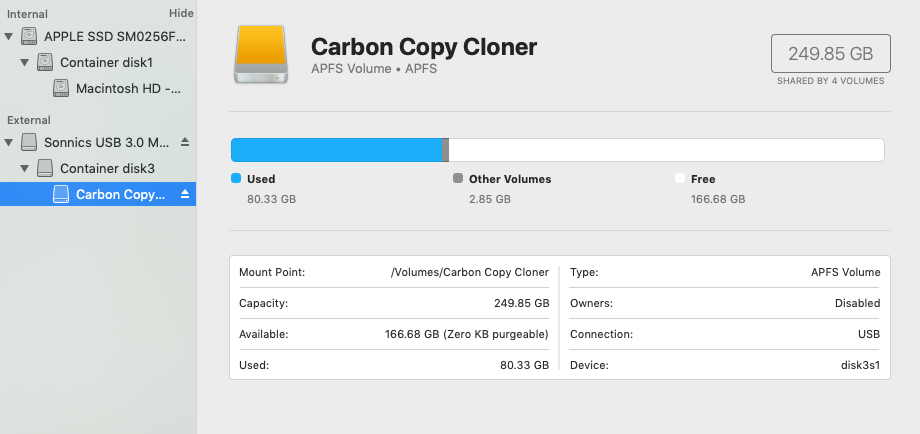The height and width of the screenshot is (434, 920).
Task: Click the Sonnics USB 3.0 drive icon
Action: point(29,142)
